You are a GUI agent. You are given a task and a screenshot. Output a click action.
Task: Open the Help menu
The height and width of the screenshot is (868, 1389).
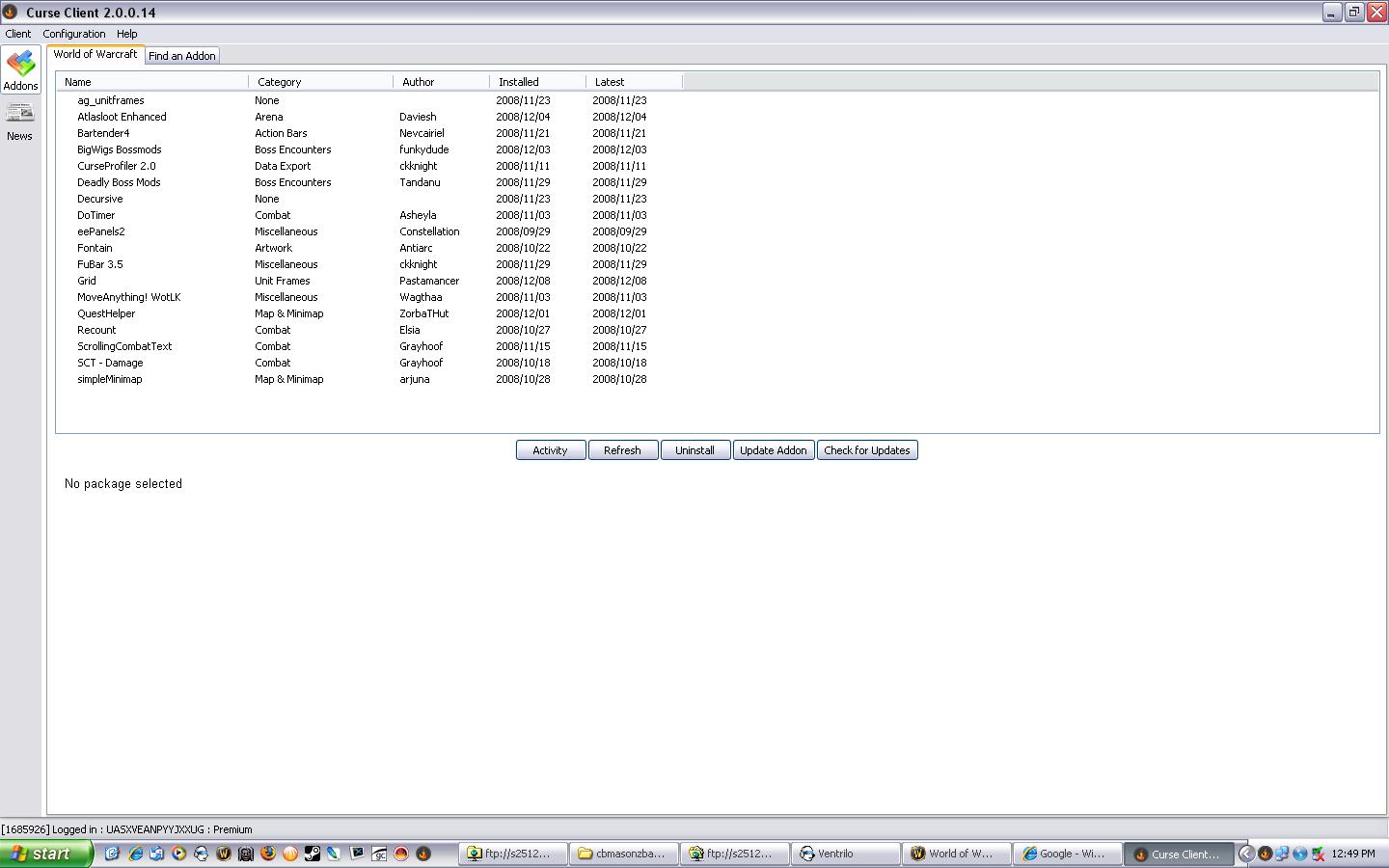[126, 34]
